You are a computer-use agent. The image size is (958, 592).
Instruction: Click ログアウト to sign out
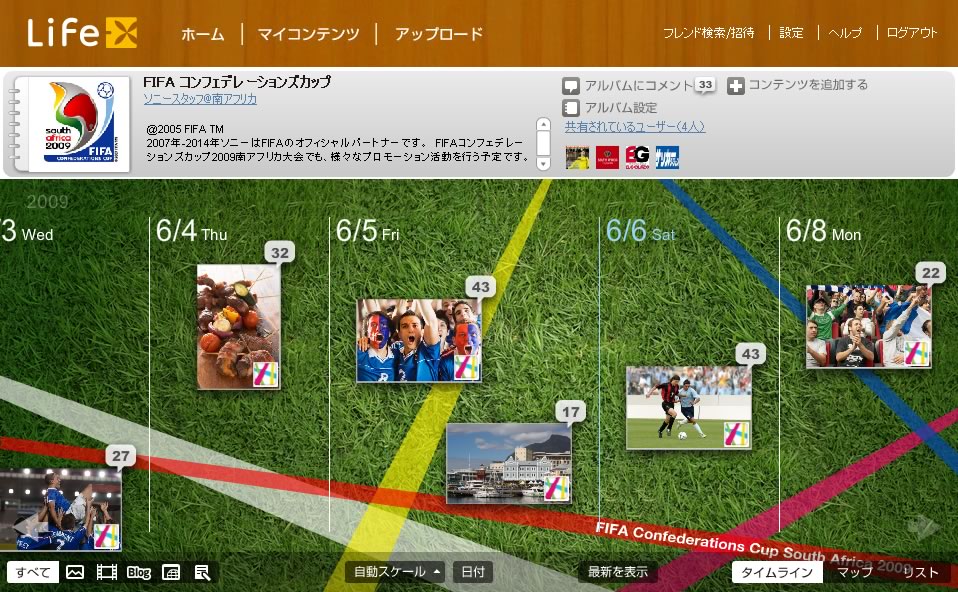(912, 32)
